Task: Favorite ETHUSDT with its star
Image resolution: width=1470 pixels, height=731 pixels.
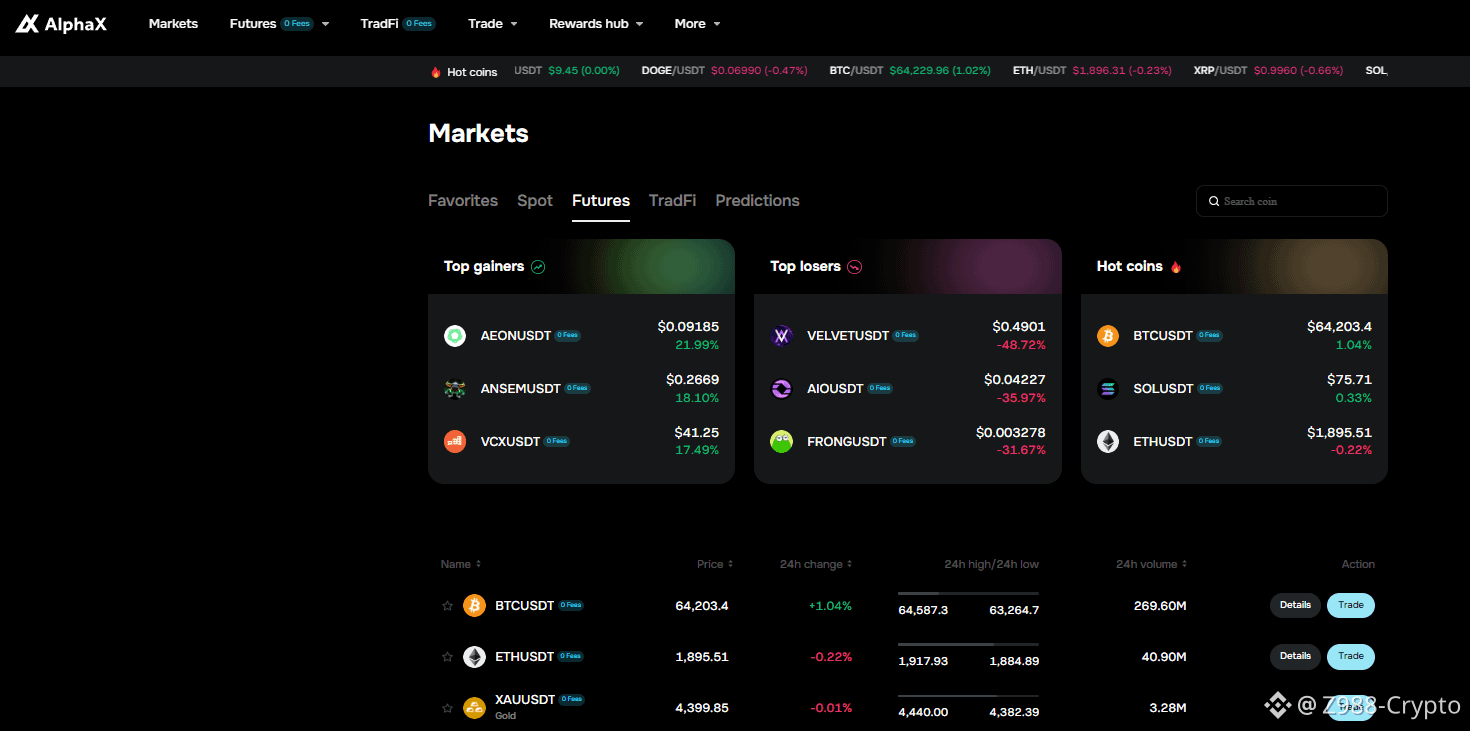Action: pos(447,657)
